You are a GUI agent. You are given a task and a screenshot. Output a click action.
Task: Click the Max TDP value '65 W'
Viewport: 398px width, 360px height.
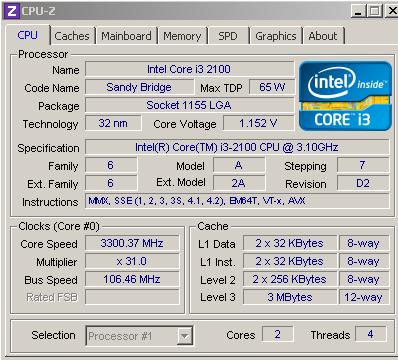(x=272, y=87)
